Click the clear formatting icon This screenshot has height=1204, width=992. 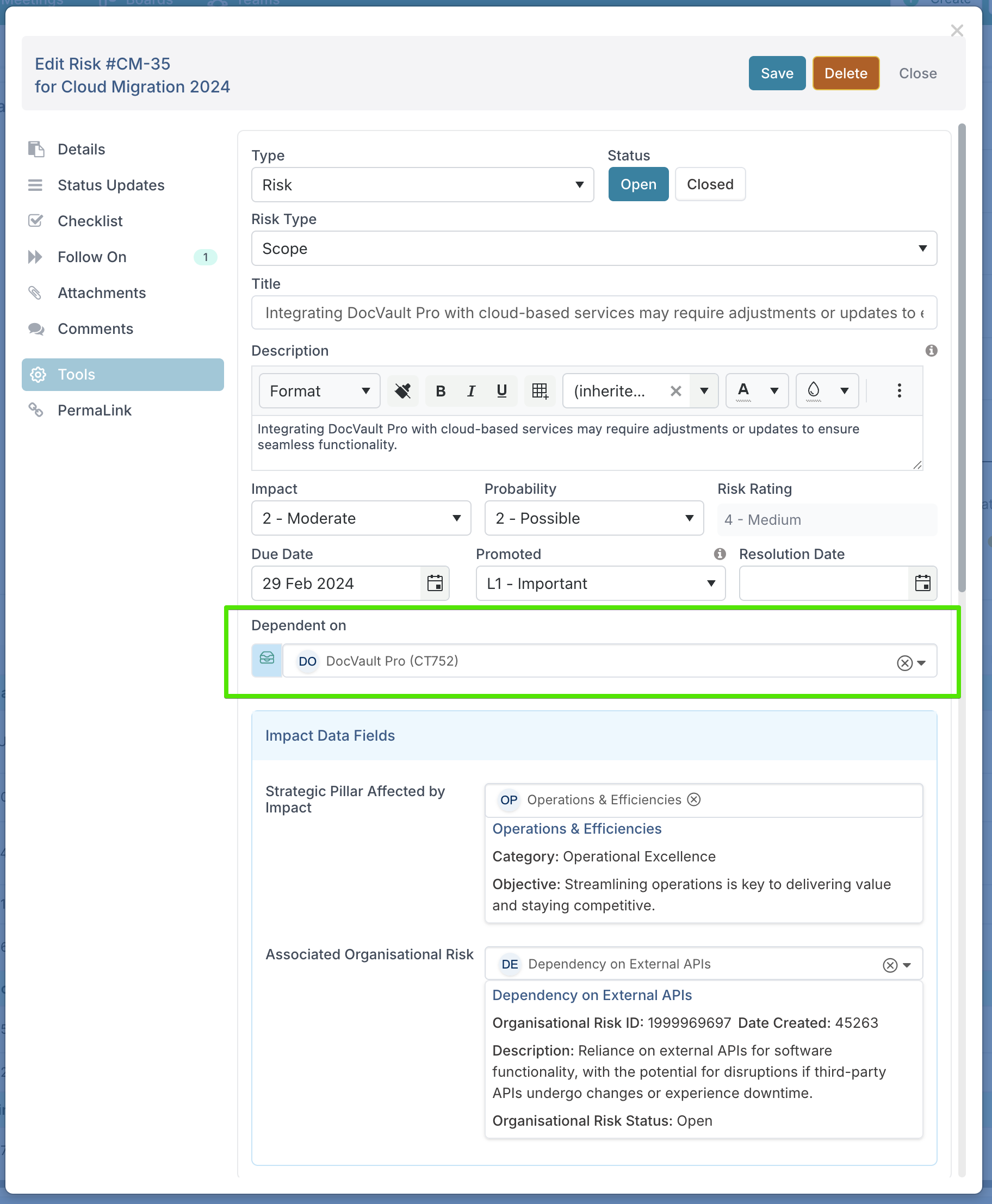pos(403,391)
